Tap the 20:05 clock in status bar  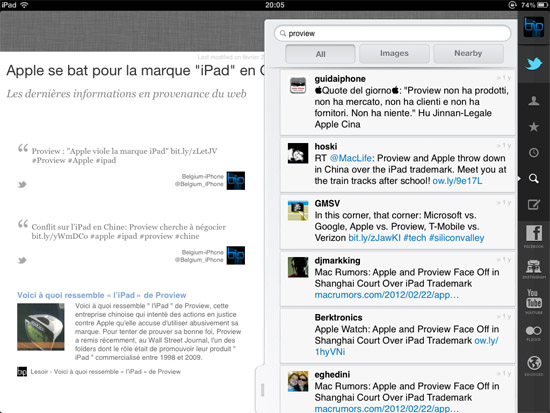pos(275,5)
